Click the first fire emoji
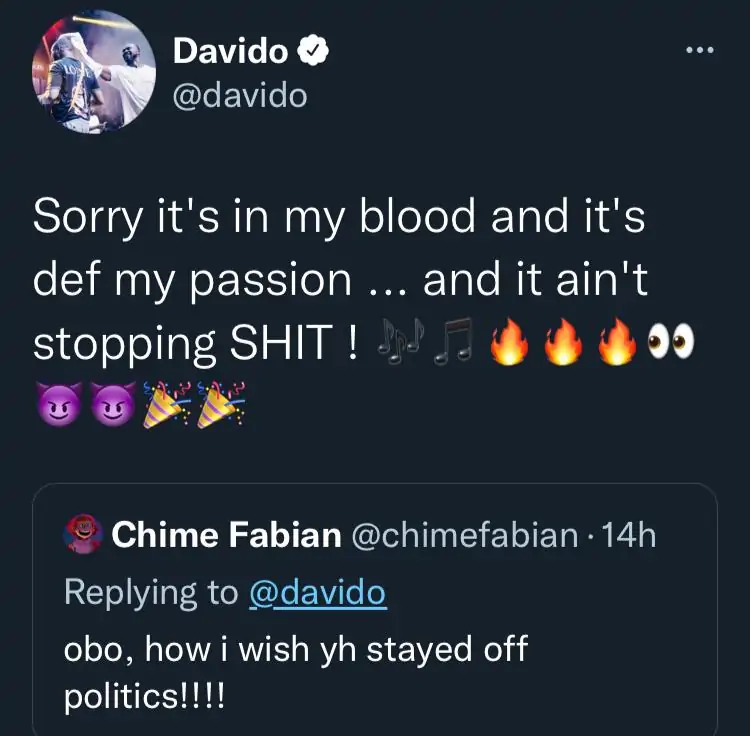 tap(508, 345)
